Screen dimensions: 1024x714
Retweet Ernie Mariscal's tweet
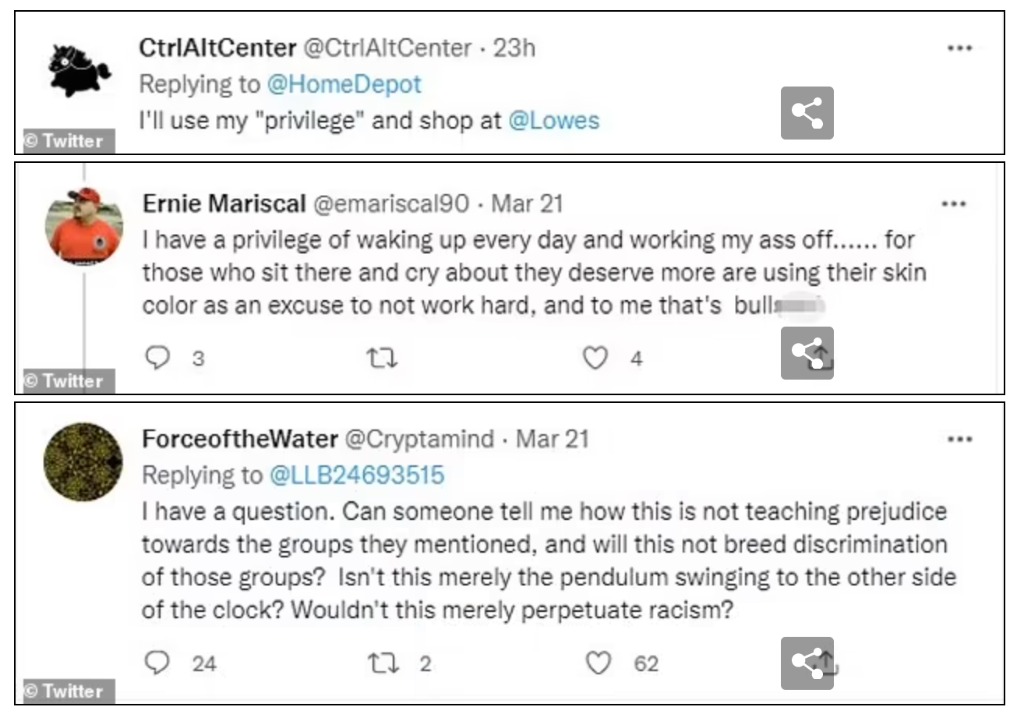coord(382,358)
